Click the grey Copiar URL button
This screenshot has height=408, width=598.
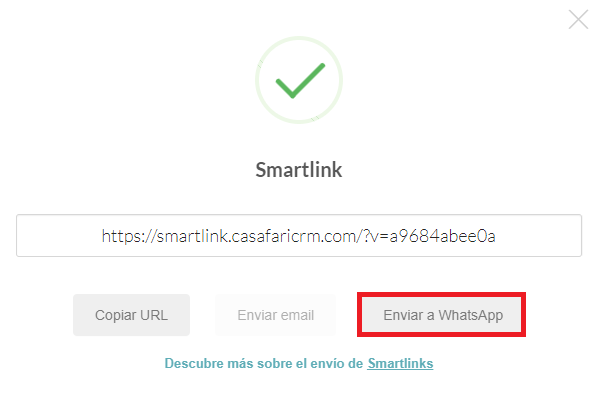coord(131,315)
